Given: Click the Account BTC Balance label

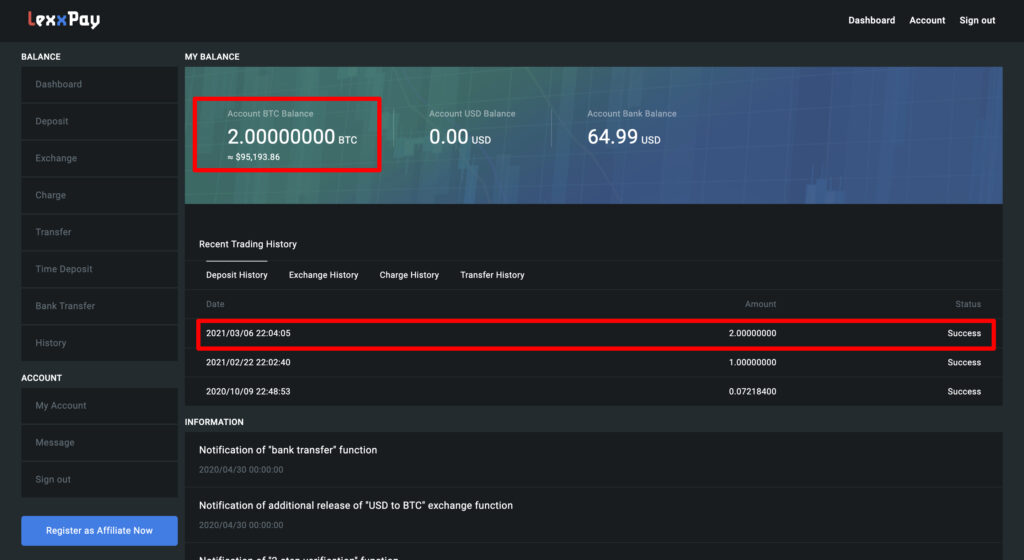Looking at the screenshot, I should click(270, 114).
